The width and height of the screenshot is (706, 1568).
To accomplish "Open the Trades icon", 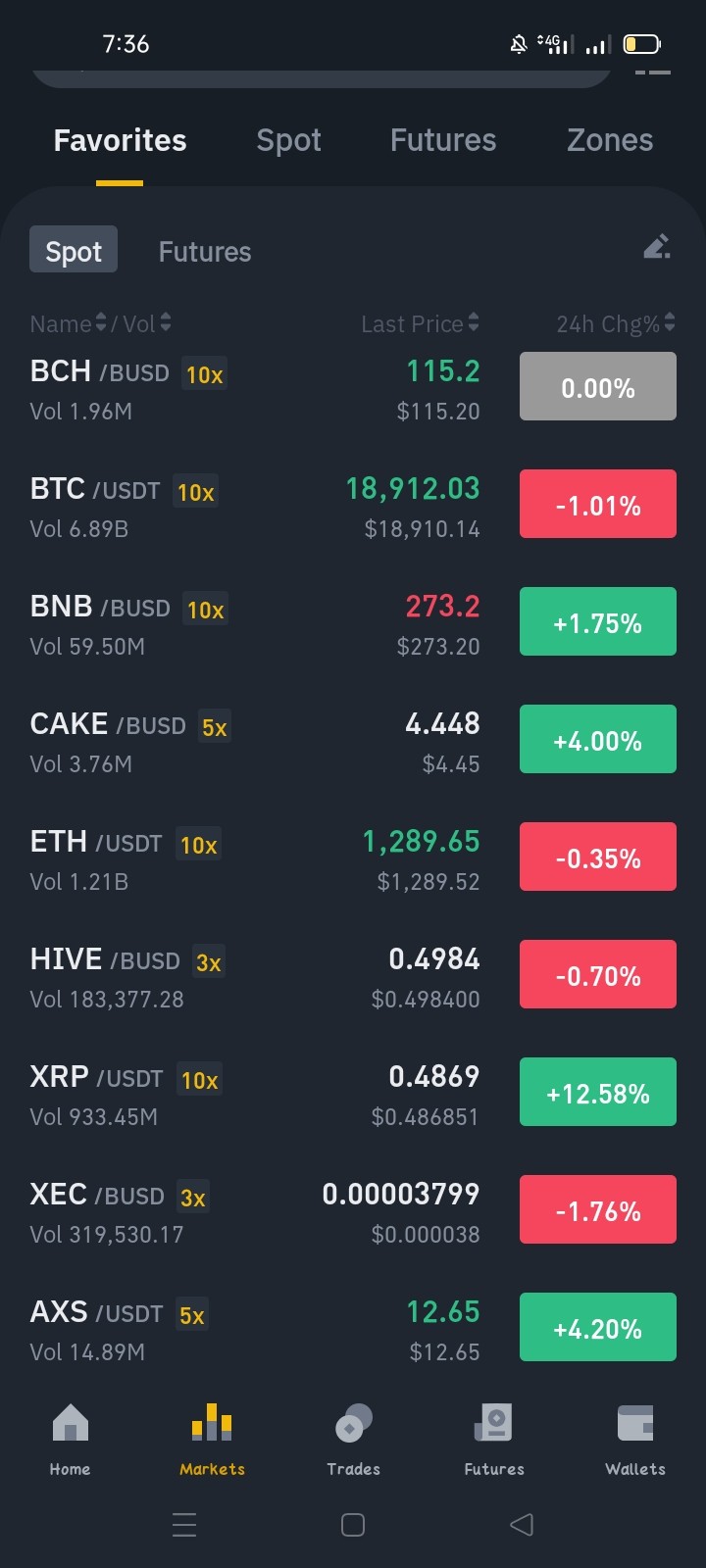I will [x=353, y=1423].
